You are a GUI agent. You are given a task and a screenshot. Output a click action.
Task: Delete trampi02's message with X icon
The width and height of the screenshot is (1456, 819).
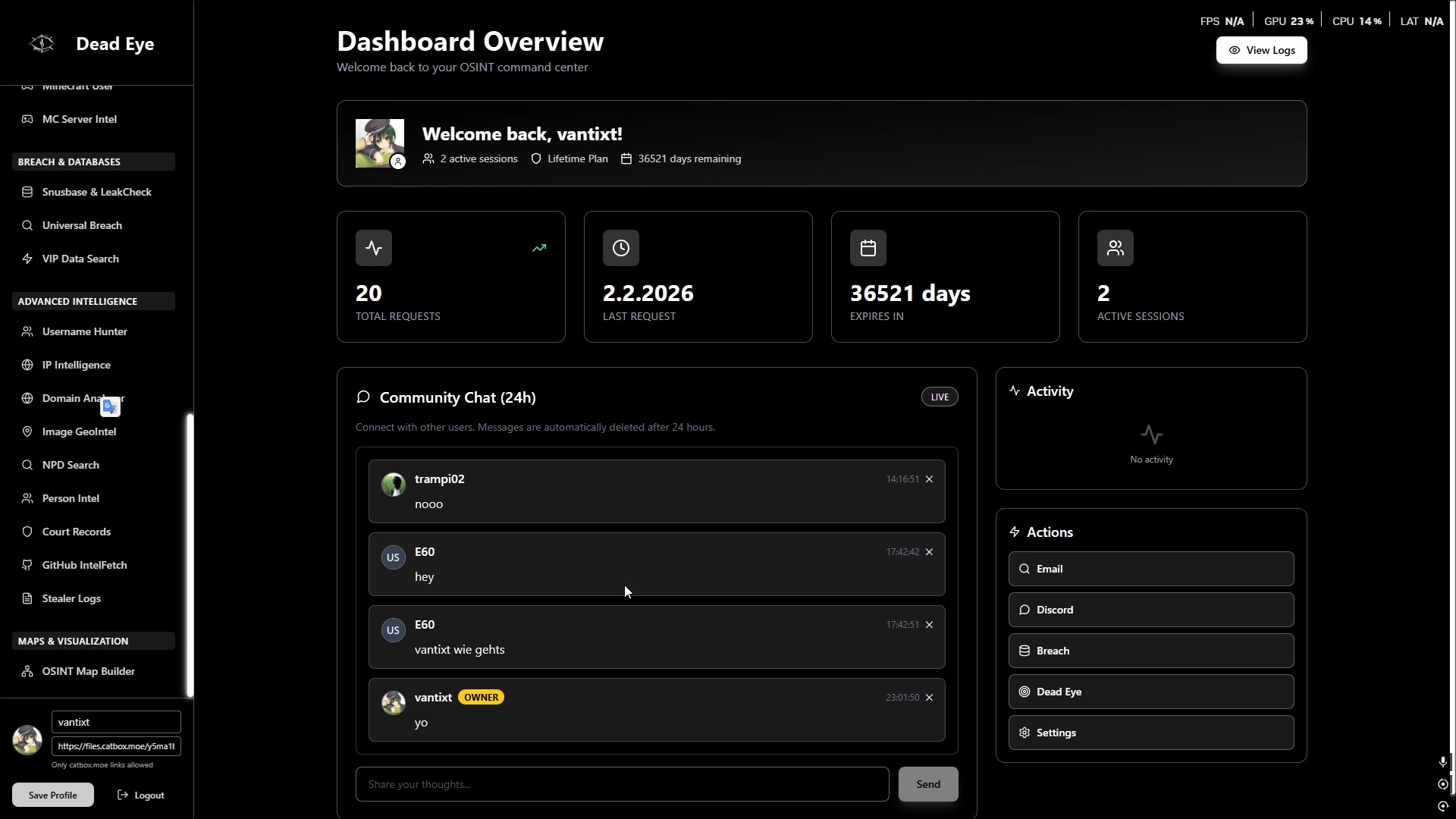pyautogui.click(x=929, y=479)
